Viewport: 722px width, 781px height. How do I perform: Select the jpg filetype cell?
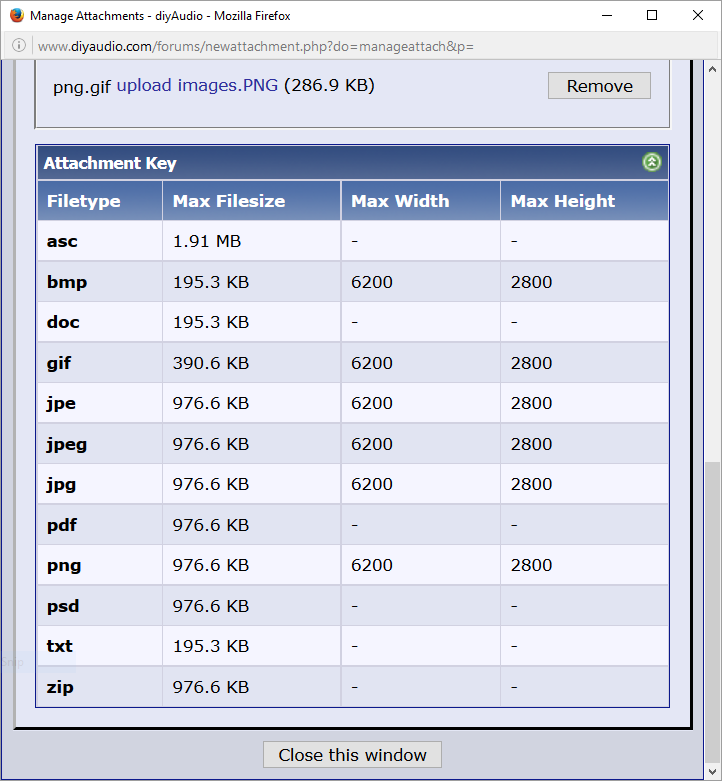(x=100, y=484)
